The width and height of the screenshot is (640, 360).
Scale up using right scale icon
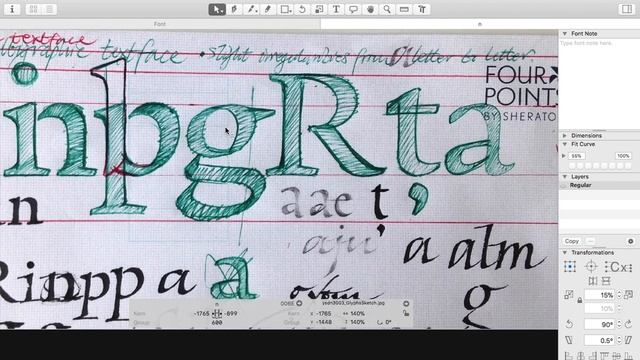629,294
